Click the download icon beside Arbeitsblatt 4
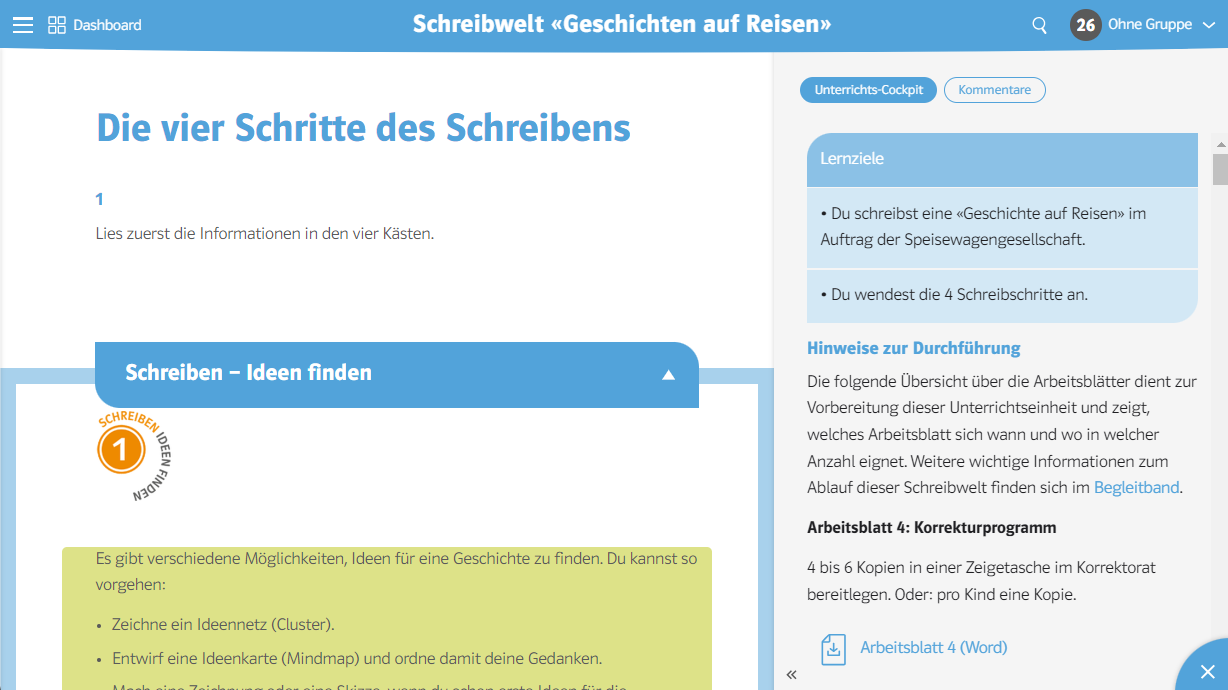This screenshot has width=1228, height=690. pyautogui.click(x=833, y=648)
